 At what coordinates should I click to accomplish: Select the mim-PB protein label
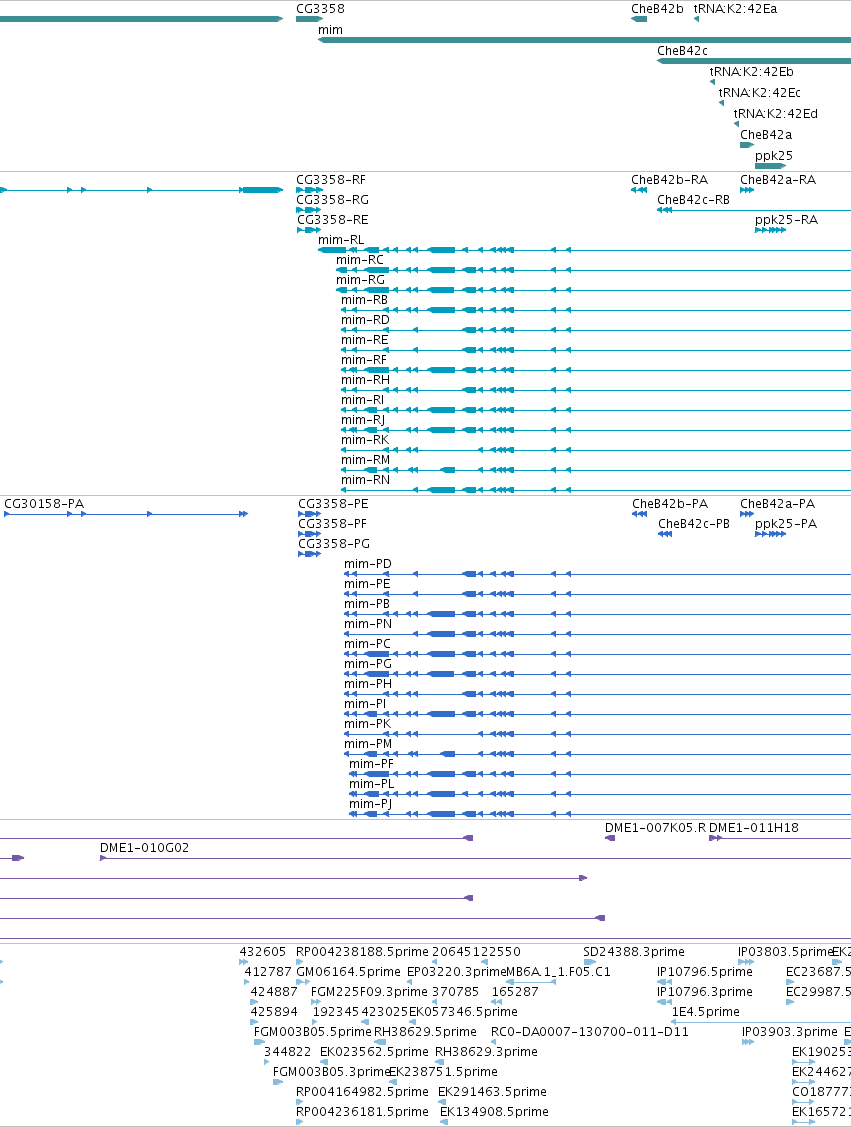coord(367,604)
